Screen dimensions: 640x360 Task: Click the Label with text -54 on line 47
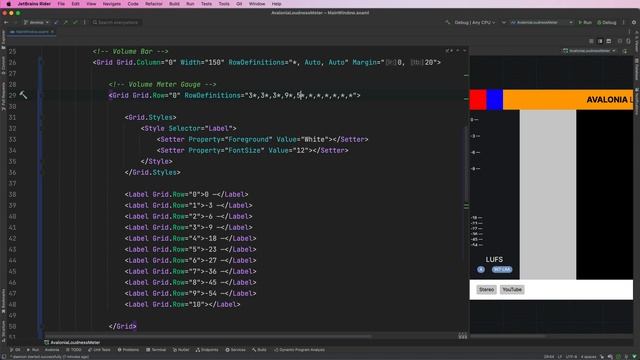click(191, 293)
